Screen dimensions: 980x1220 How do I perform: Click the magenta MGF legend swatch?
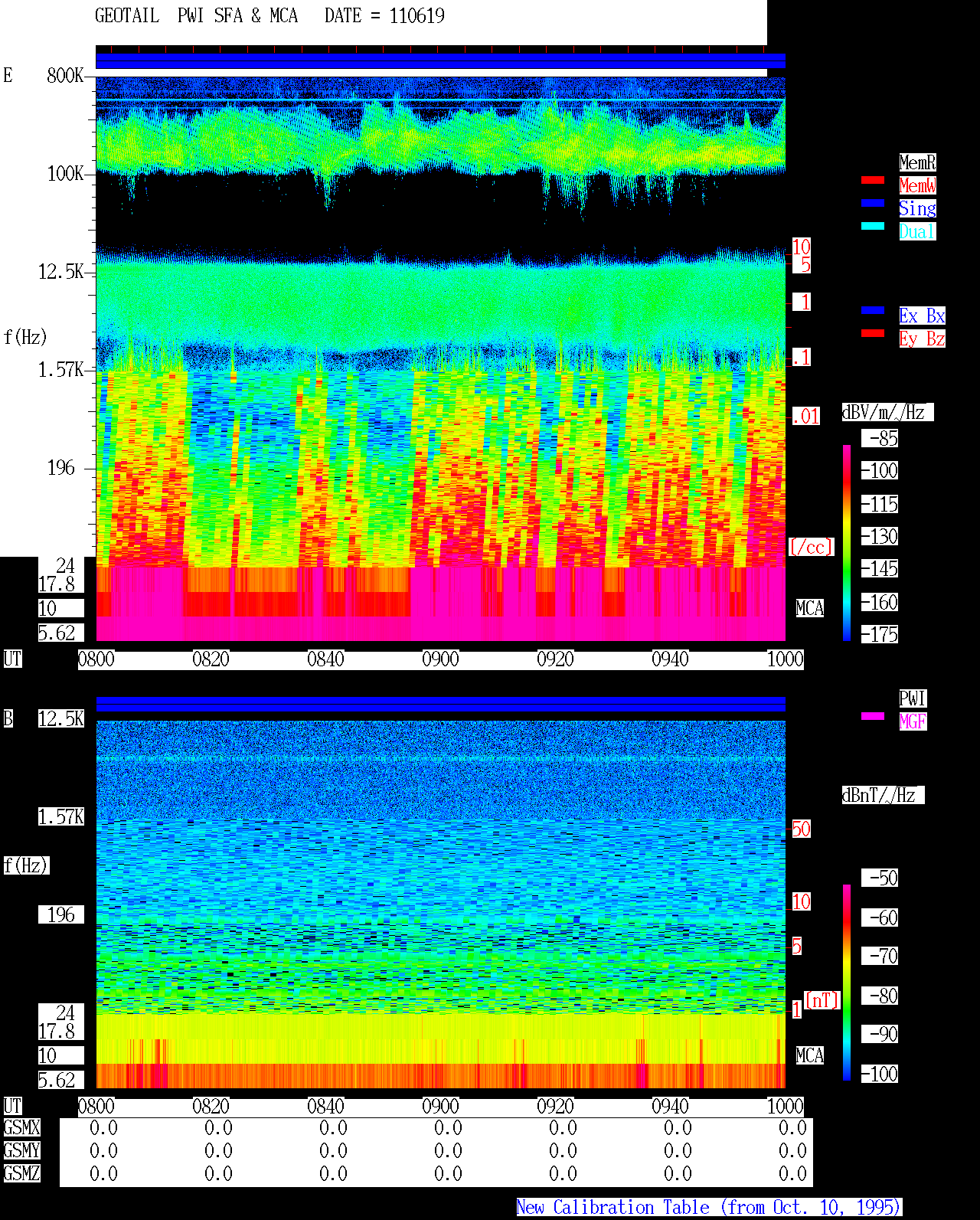coord(873,717)
